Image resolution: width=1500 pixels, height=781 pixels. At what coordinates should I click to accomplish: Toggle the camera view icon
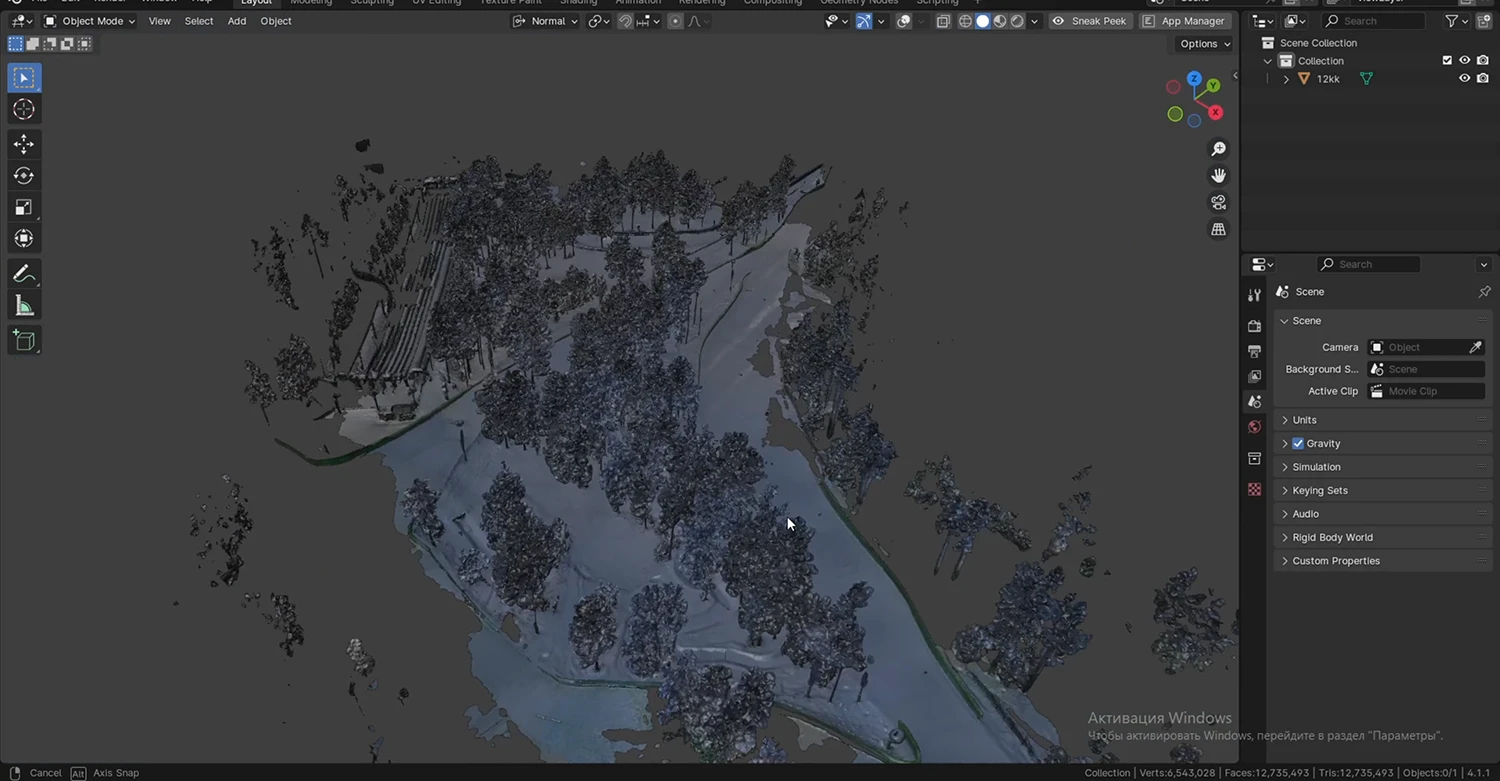[1218, 202]
